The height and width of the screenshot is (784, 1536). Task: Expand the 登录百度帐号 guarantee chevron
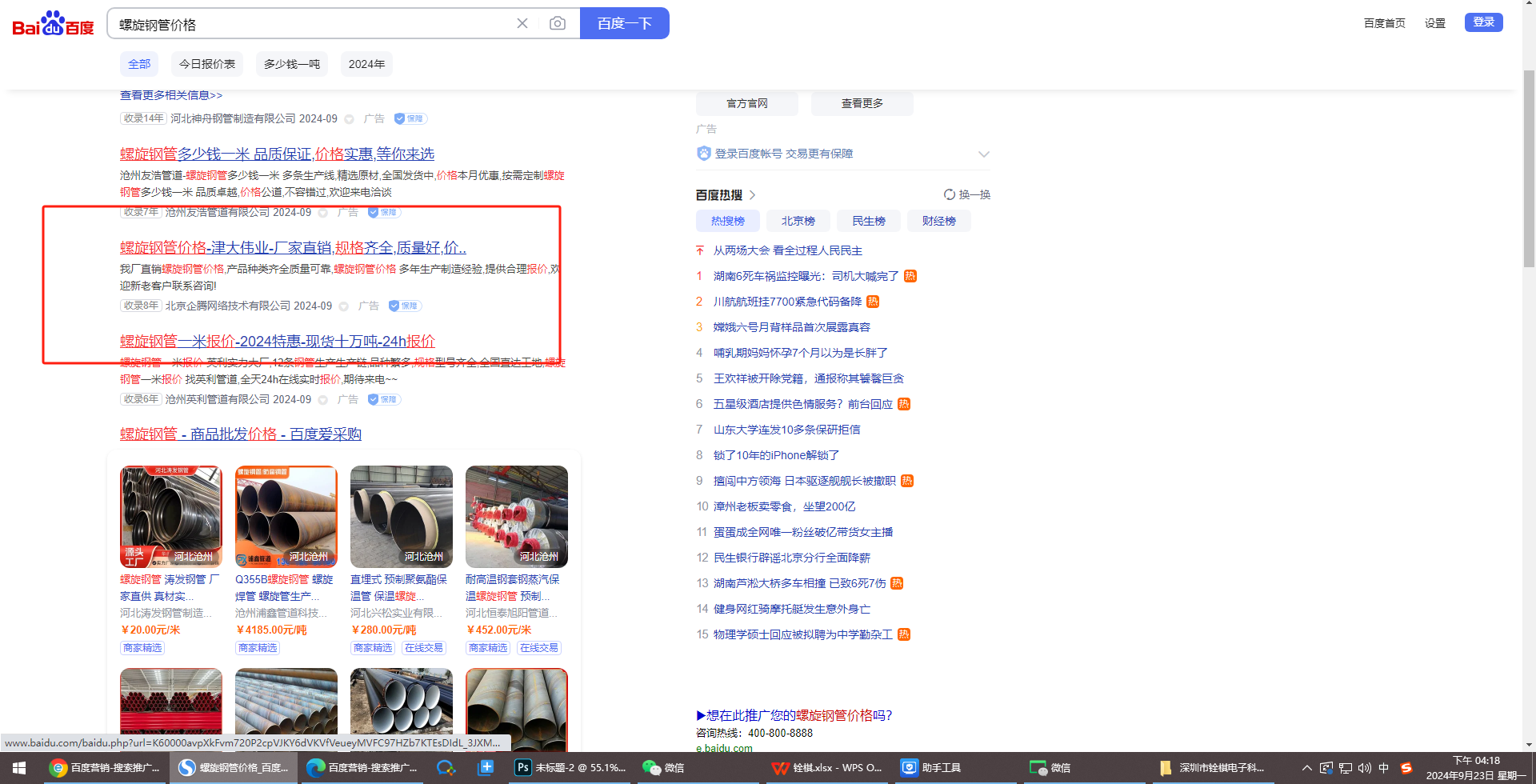click(984, 154)
